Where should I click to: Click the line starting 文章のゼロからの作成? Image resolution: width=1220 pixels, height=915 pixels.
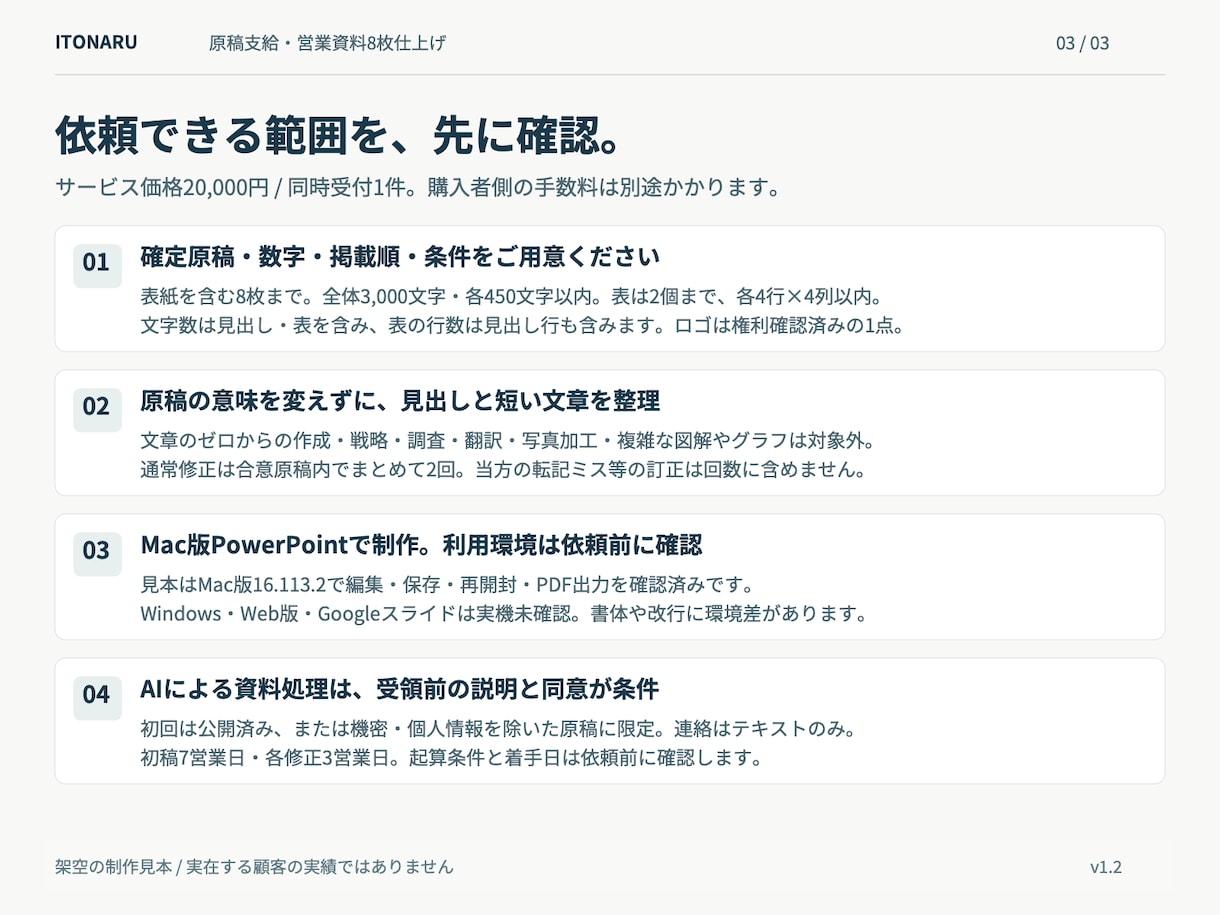coord(508,441)
